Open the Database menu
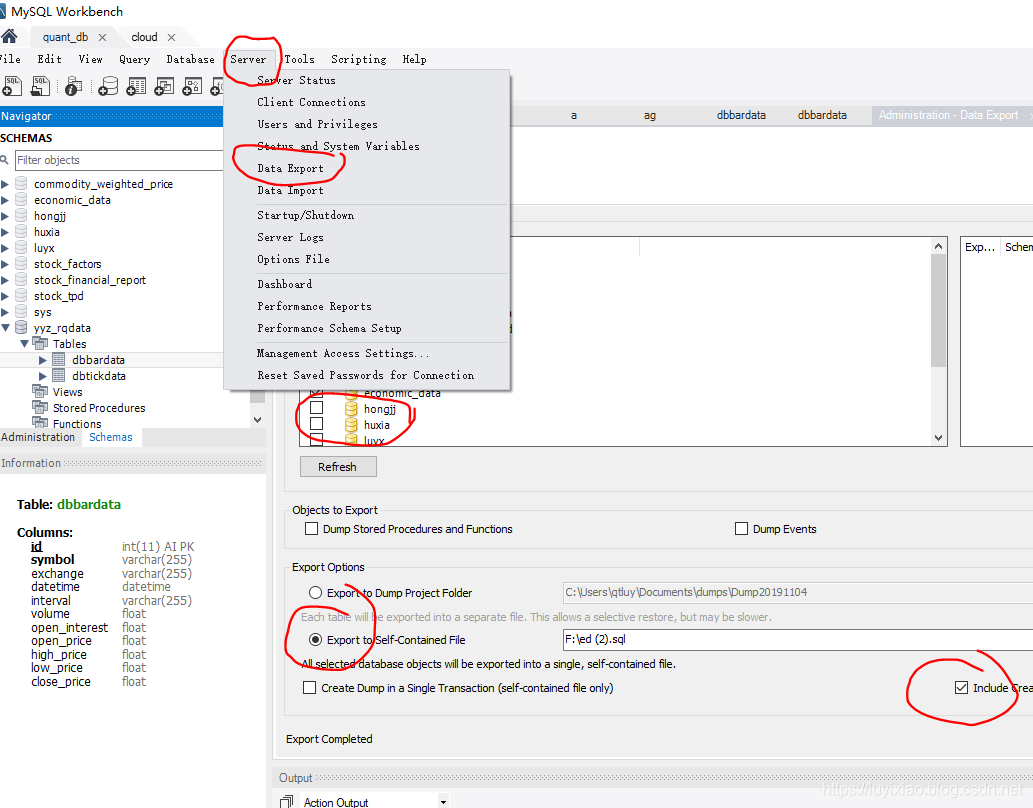 tap(190, 59)
